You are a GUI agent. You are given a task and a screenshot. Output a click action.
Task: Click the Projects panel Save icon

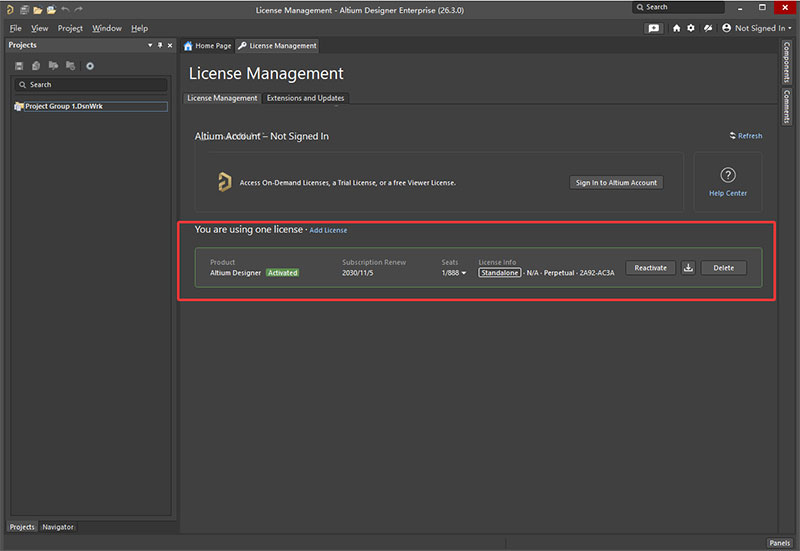pyautogui.click(x=19, y=66)
